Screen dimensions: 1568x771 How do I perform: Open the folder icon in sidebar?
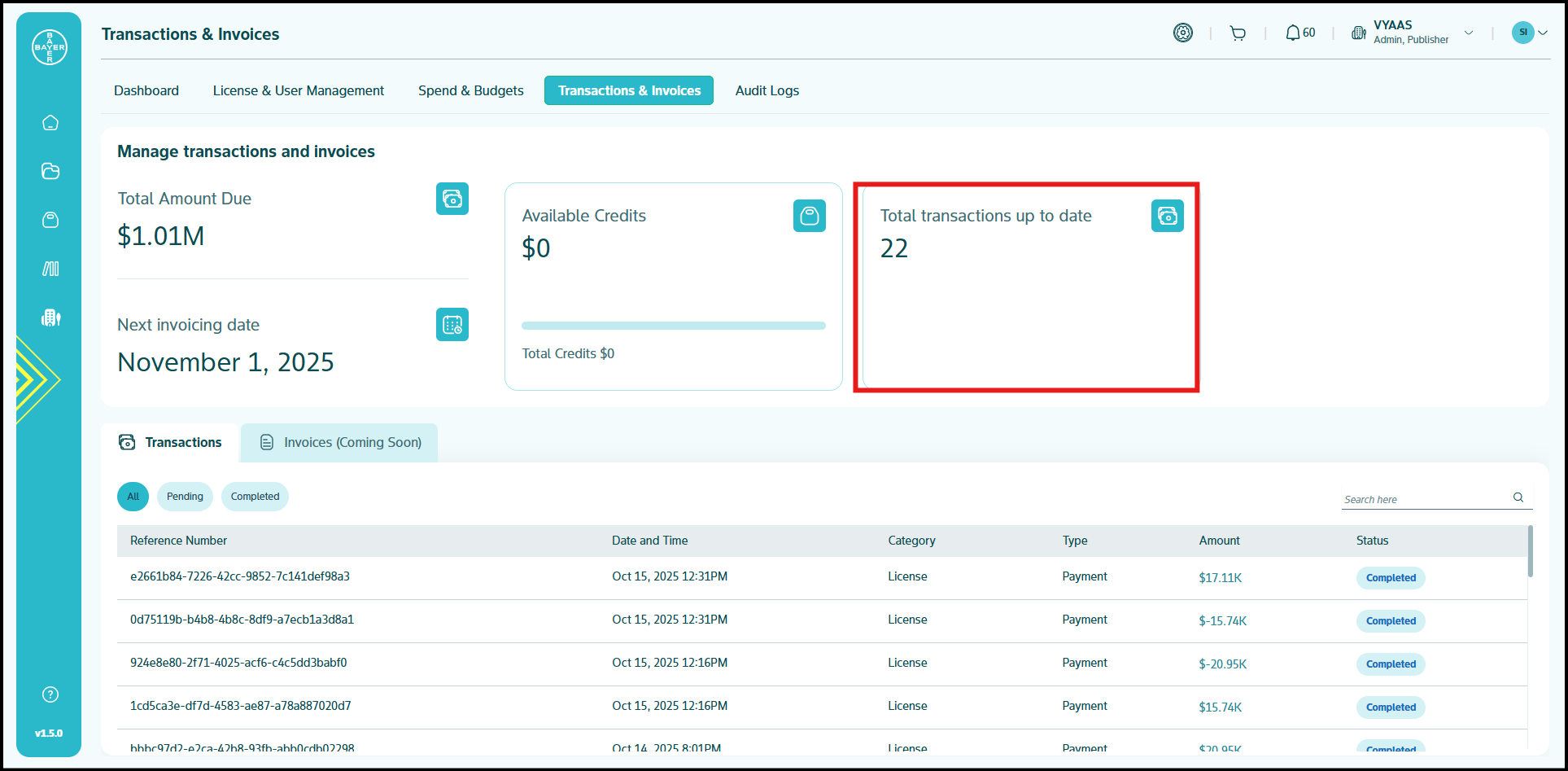(50, 171)
